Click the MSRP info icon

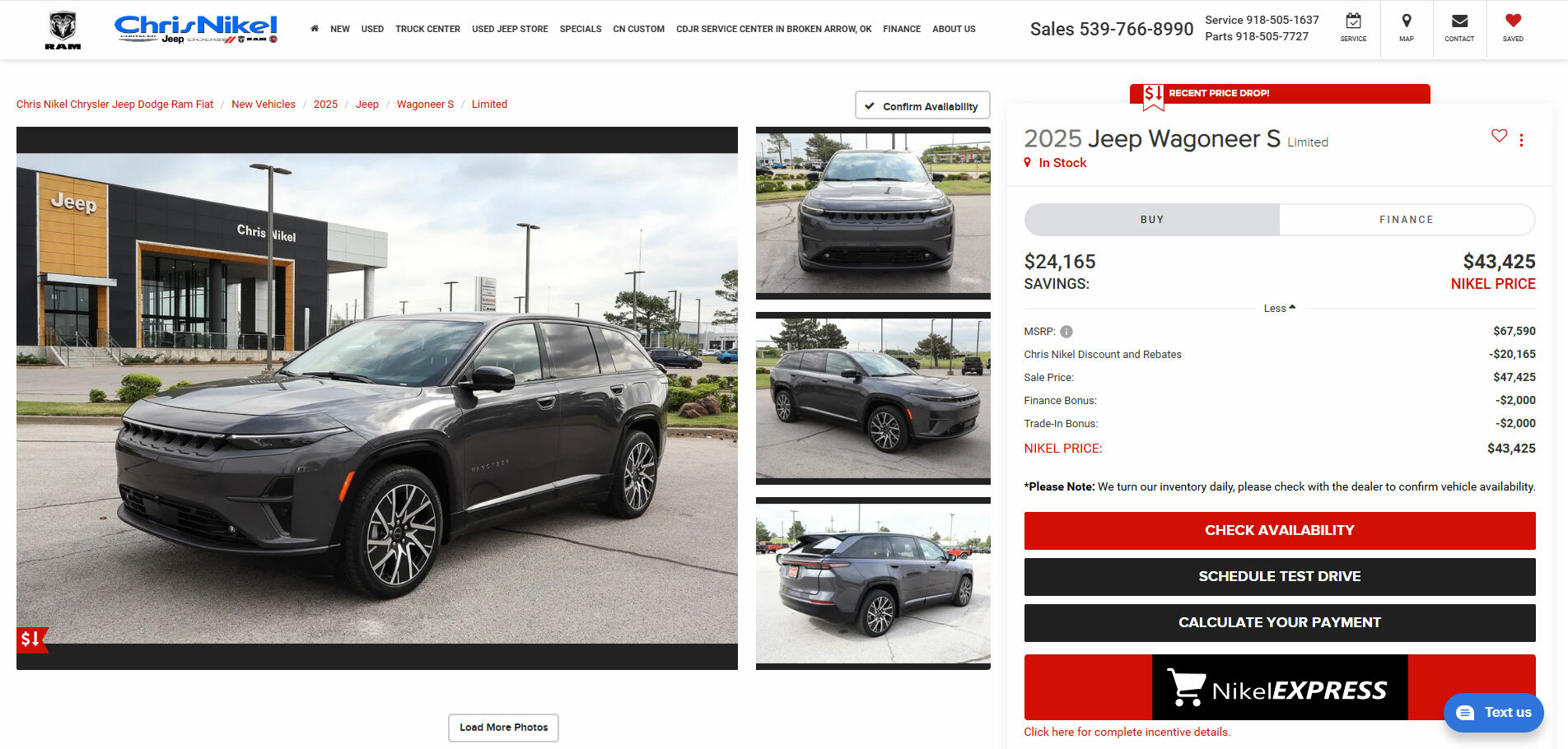coord(1066,332)
